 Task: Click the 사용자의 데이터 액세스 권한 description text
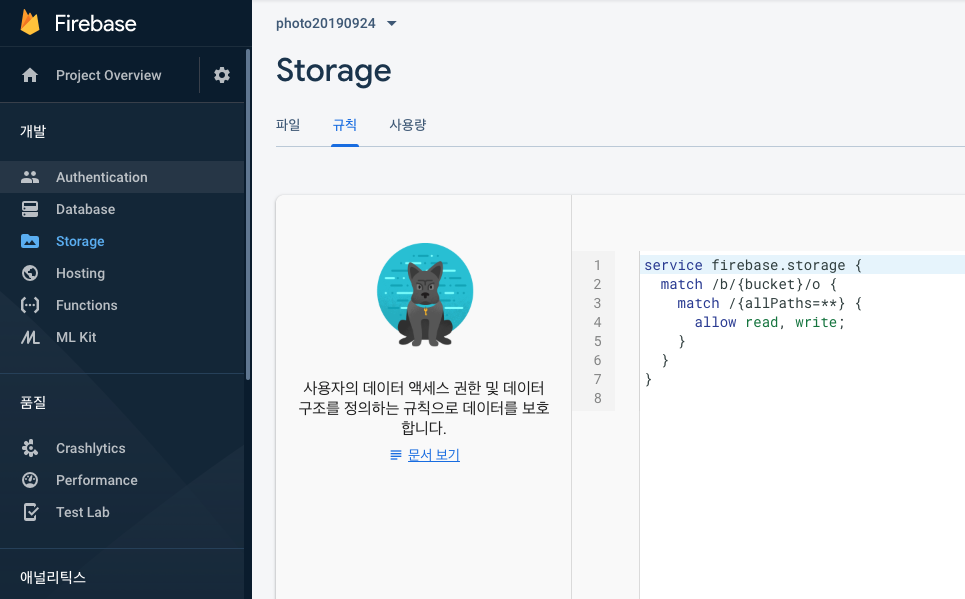tap(423, 408)
